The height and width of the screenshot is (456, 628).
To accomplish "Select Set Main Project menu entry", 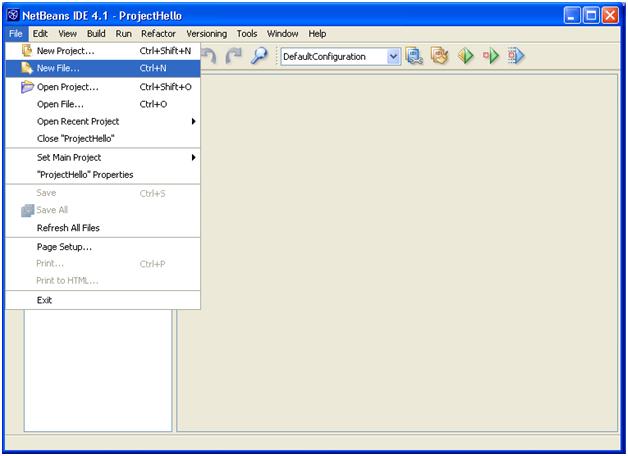I will click(103, 157).
